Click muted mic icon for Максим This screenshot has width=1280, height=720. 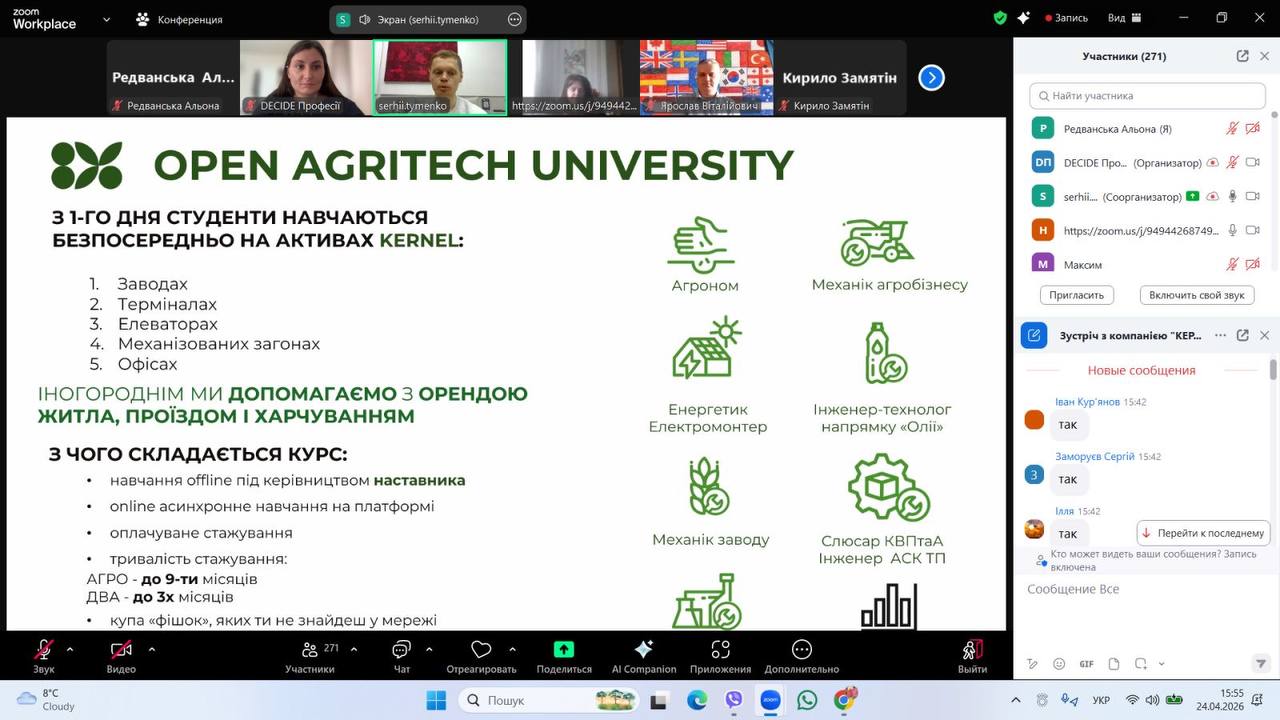1233,265
